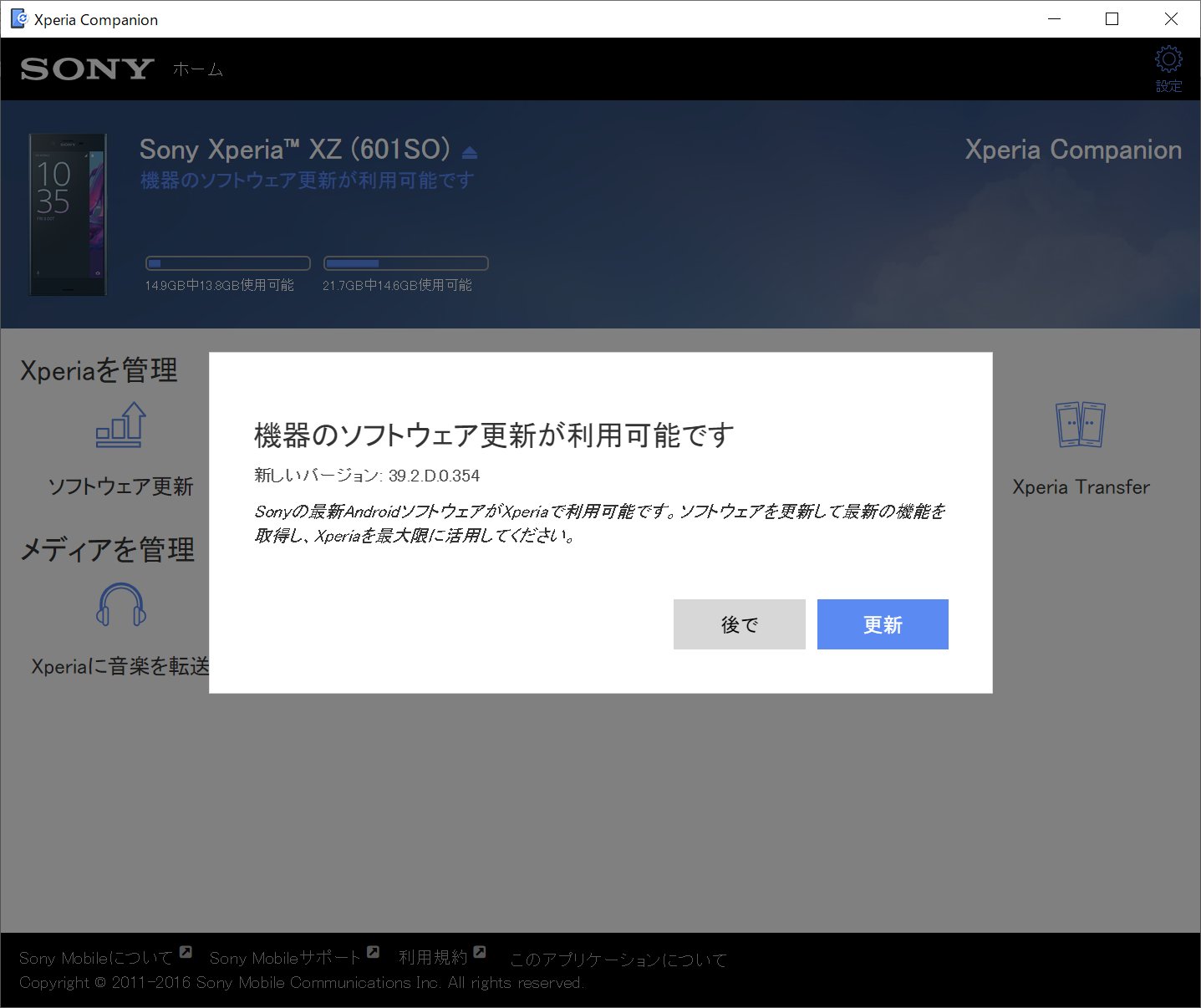Click the headphones music transfer icon
The height and width of the screenshot is (1008, 1201).
(121, 604)
